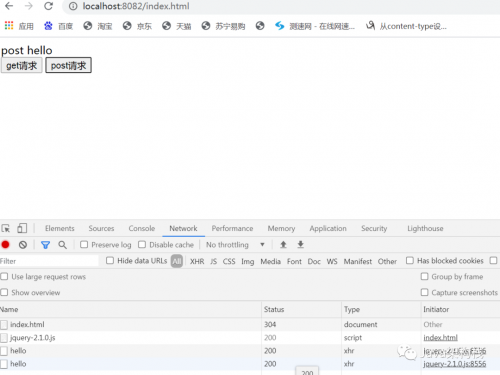Switch to the Console tab
Image resolution: width=500 pixels, height=375 pixels.
coord(142,228)
